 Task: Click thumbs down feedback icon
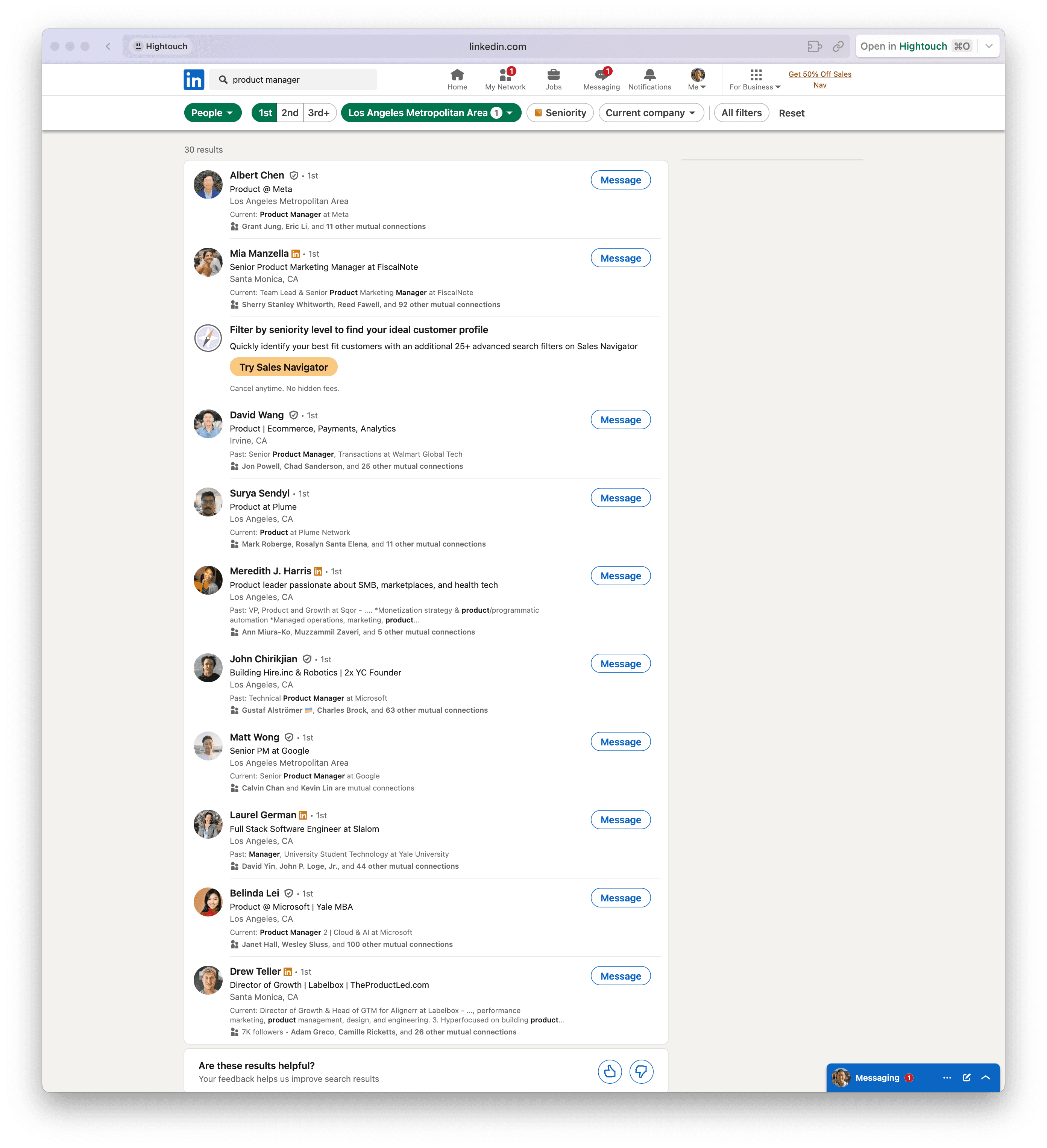(641, 1072)
